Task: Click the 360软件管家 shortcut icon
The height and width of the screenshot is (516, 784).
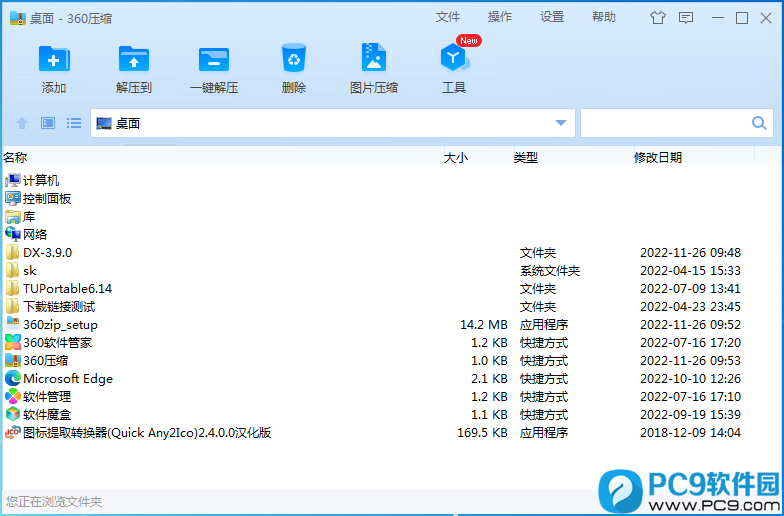Action: 12,342
